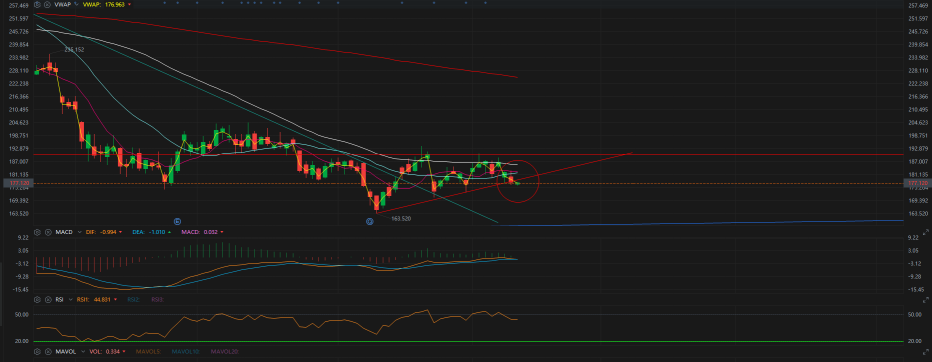
Task: Click the 163.520 low price label
Action: click(x=401, y=219)
